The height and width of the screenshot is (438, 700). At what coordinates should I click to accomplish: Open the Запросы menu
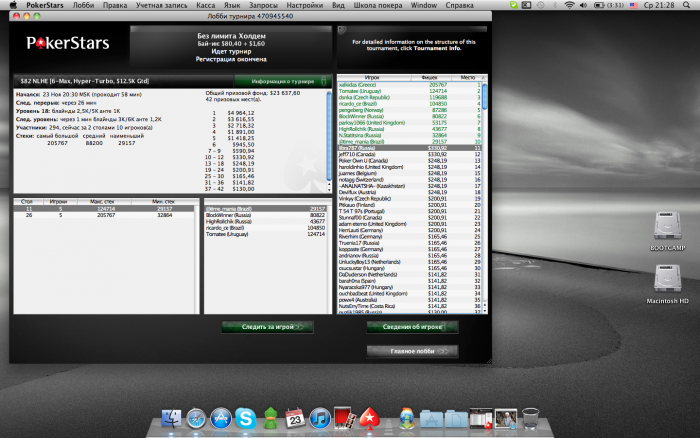click(263, 5)
